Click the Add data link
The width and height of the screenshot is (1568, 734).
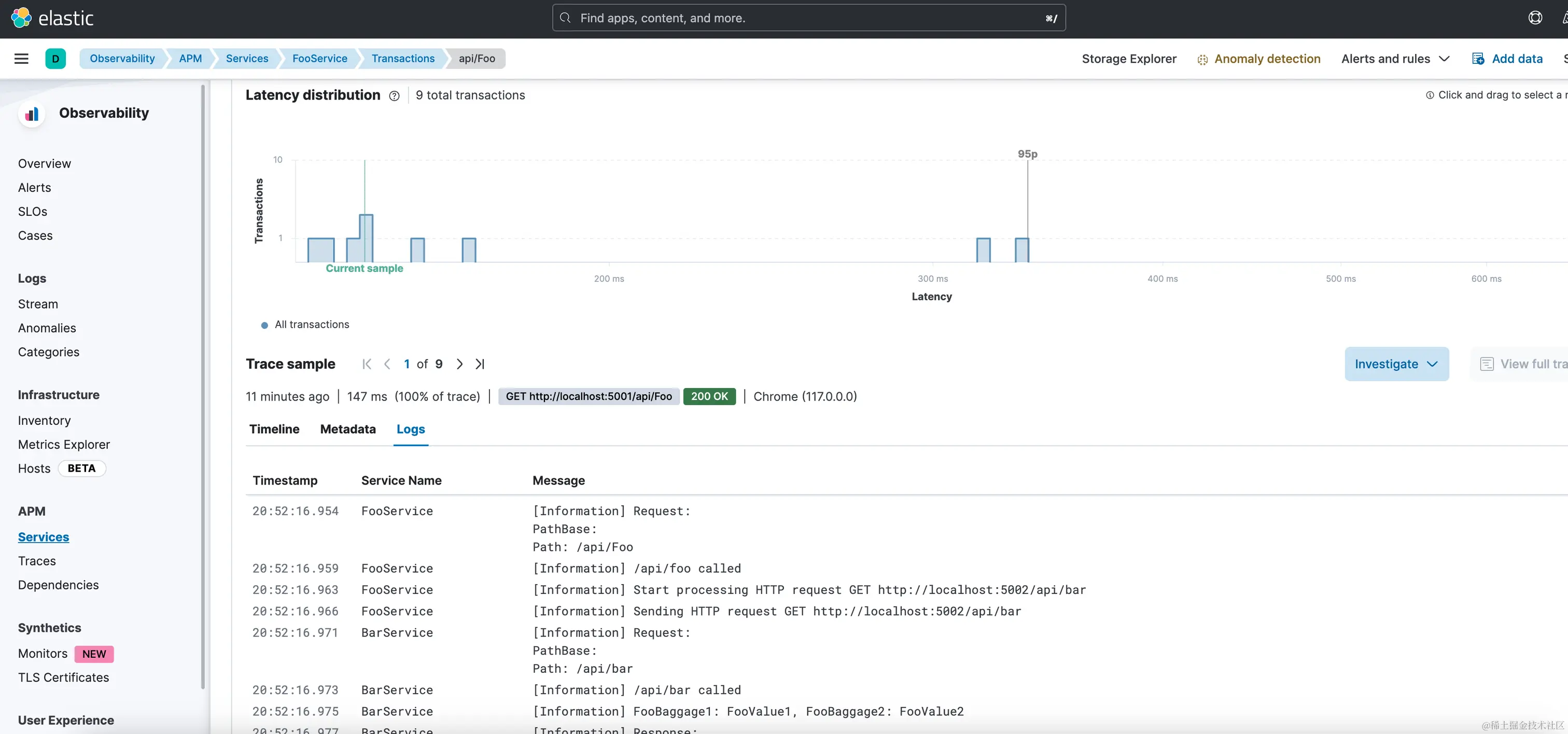tap(1516, 59)
